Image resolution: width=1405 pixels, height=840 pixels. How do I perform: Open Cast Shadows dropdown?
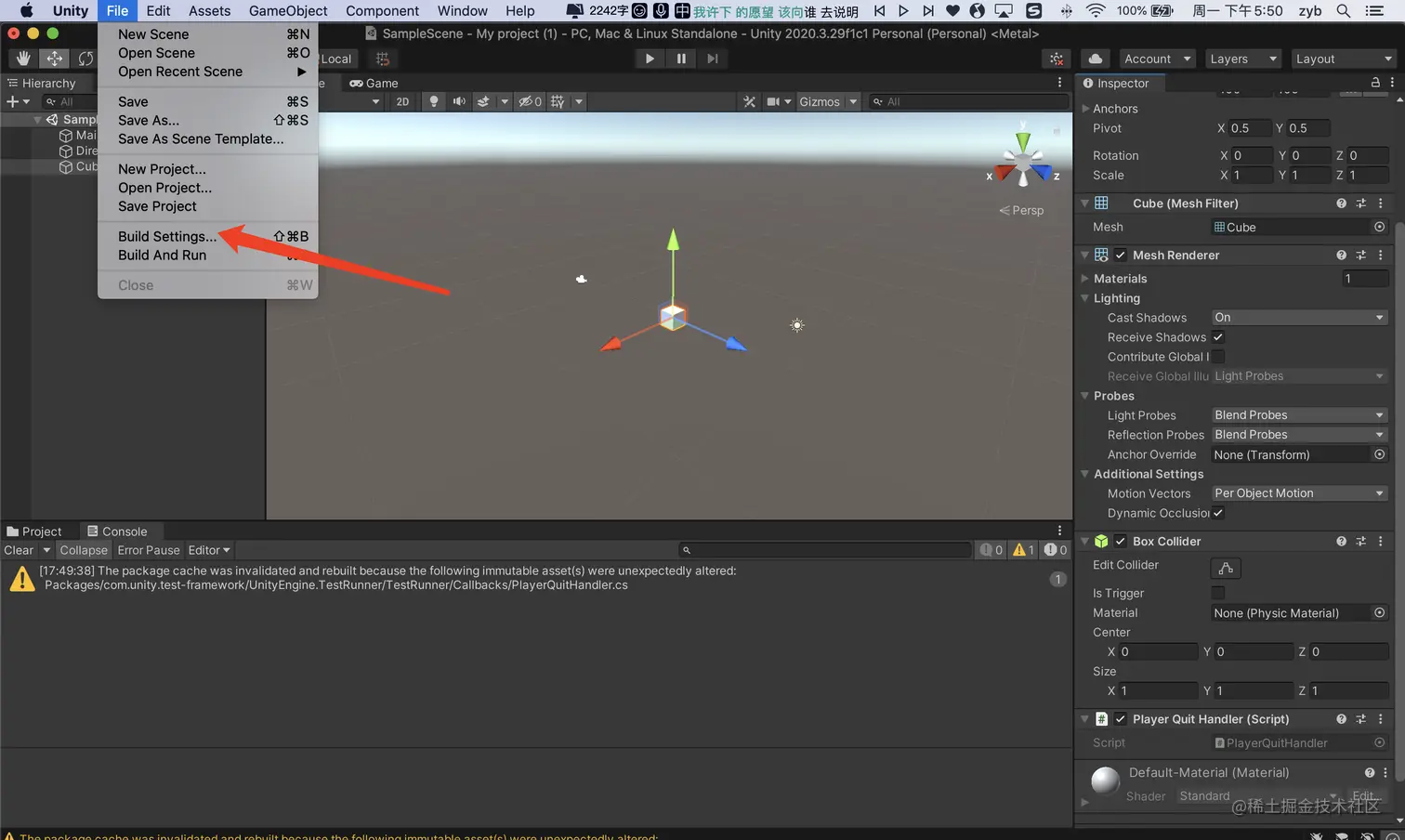1299,317
